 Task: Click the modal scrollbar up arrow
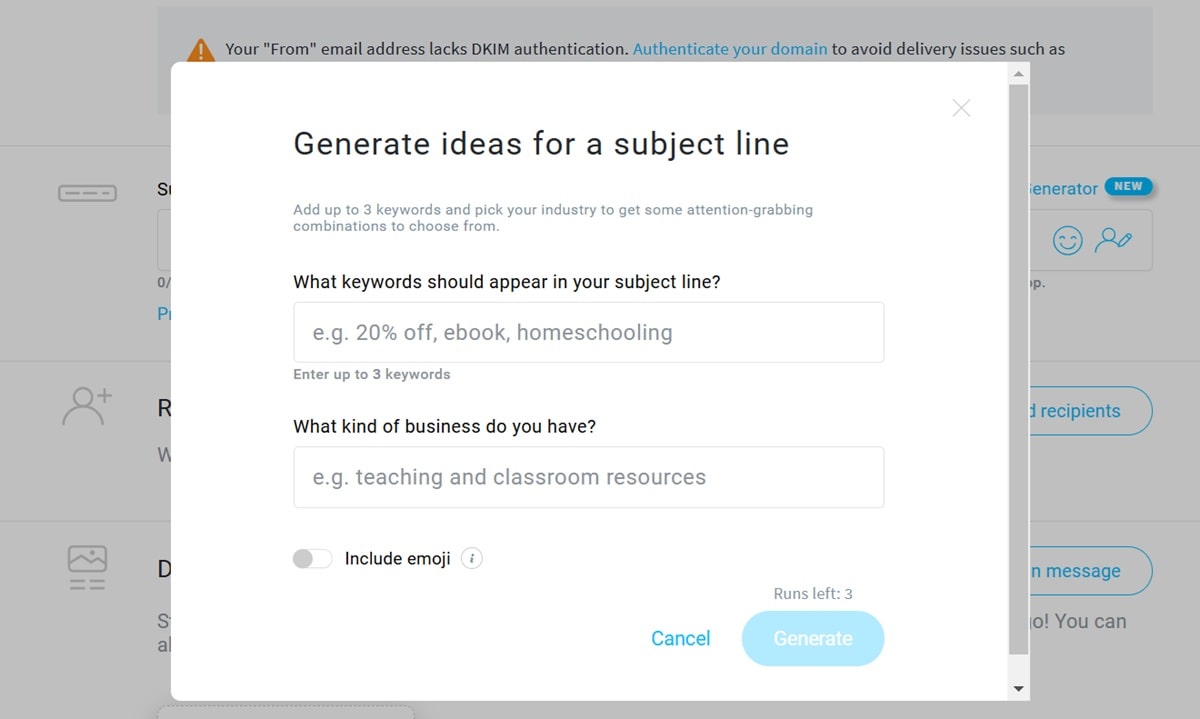[1019, 74]
